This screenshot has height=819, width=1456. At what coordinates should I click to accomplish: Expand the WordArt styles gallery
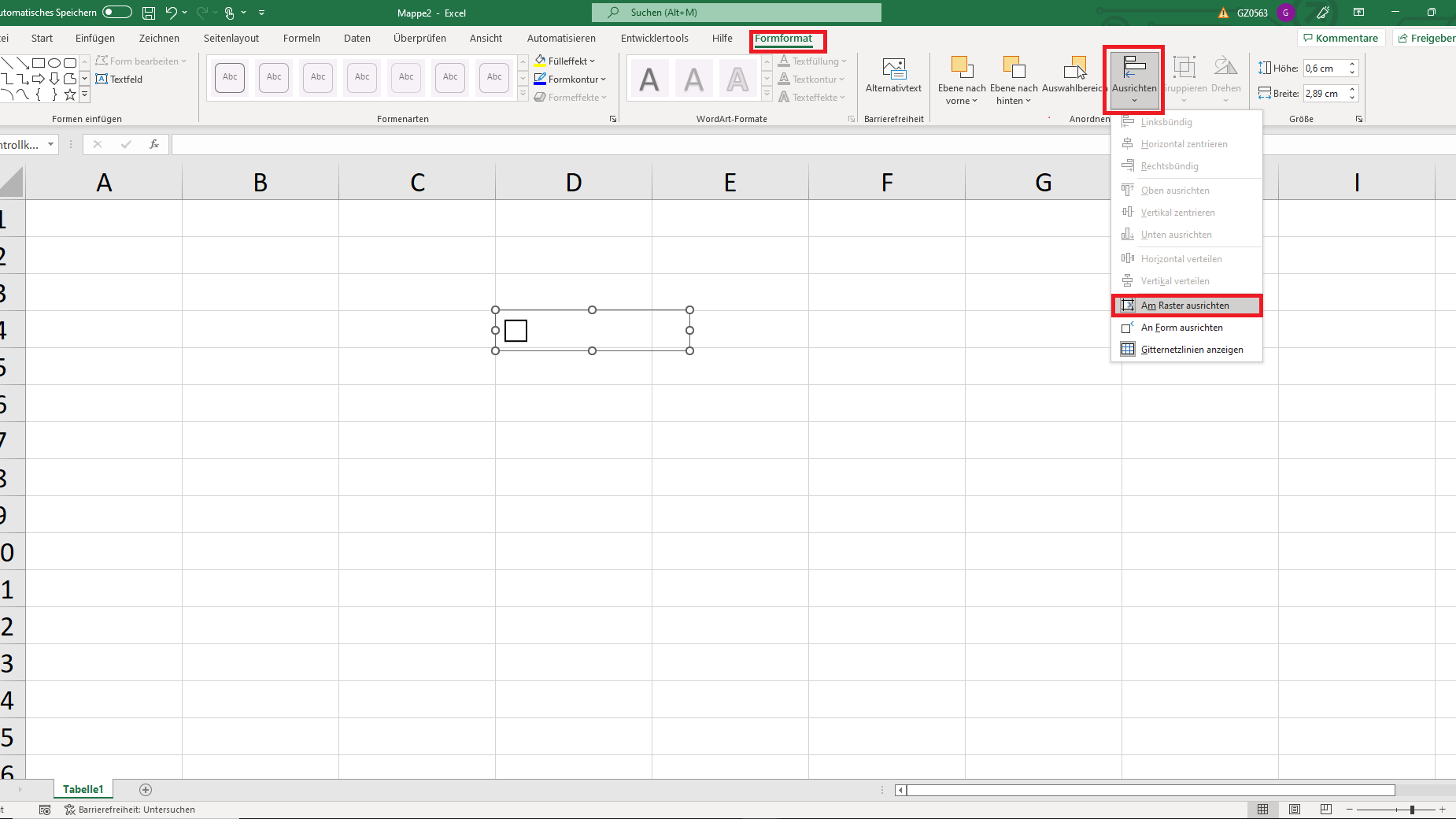(767, 94)
